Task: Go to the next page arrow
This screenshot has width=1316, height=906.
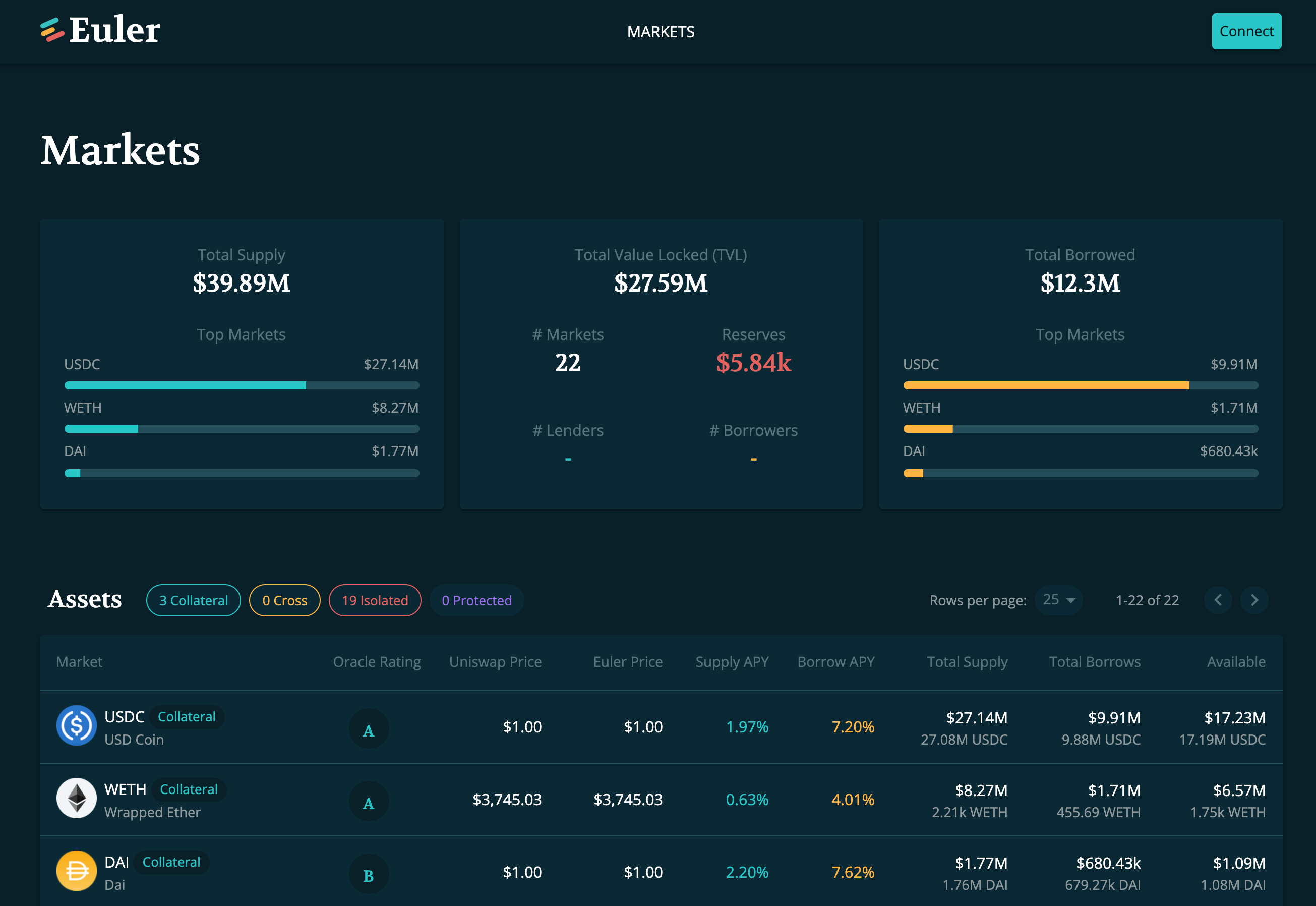Action: pyautogui.click(x=1254, y=600)
